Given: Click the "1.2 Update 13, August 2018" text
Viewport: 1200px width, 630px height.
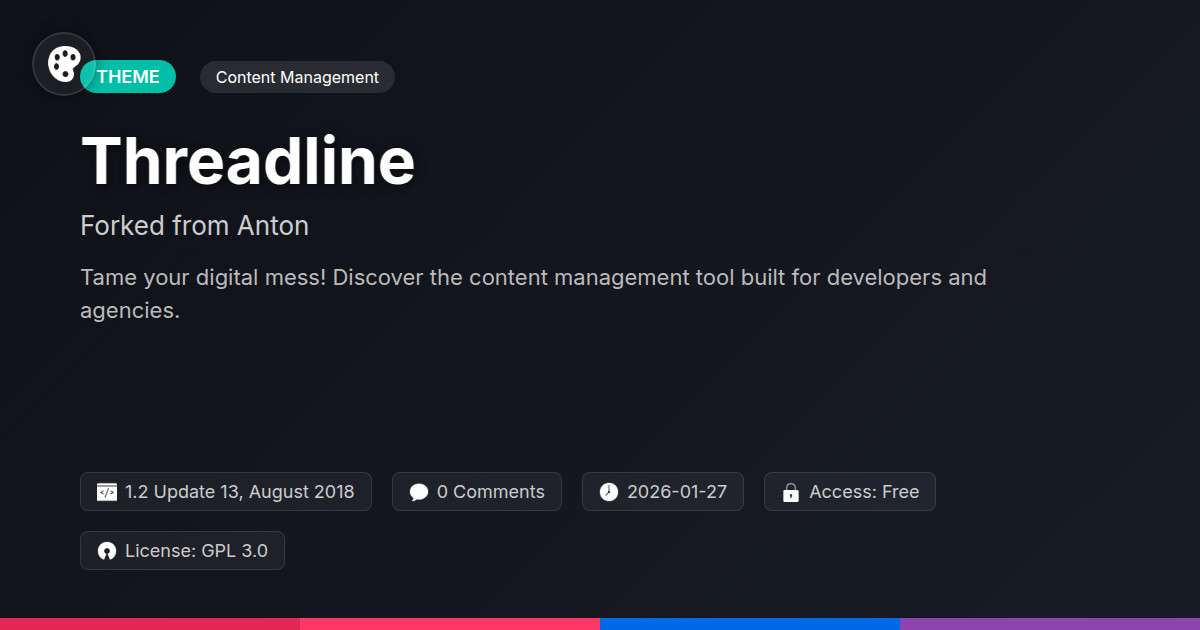Looking at the screenshot, I should coord(239,492).
